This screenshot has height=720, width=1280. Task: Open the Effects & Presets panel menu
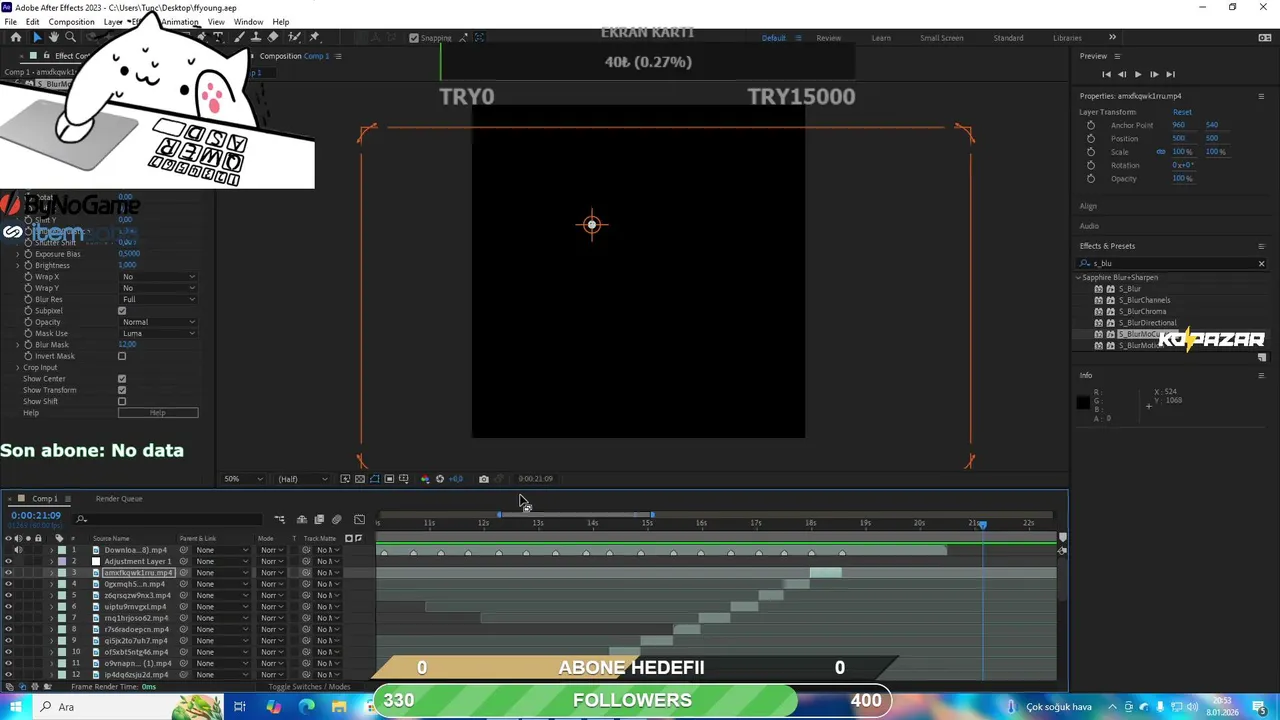1261,246
